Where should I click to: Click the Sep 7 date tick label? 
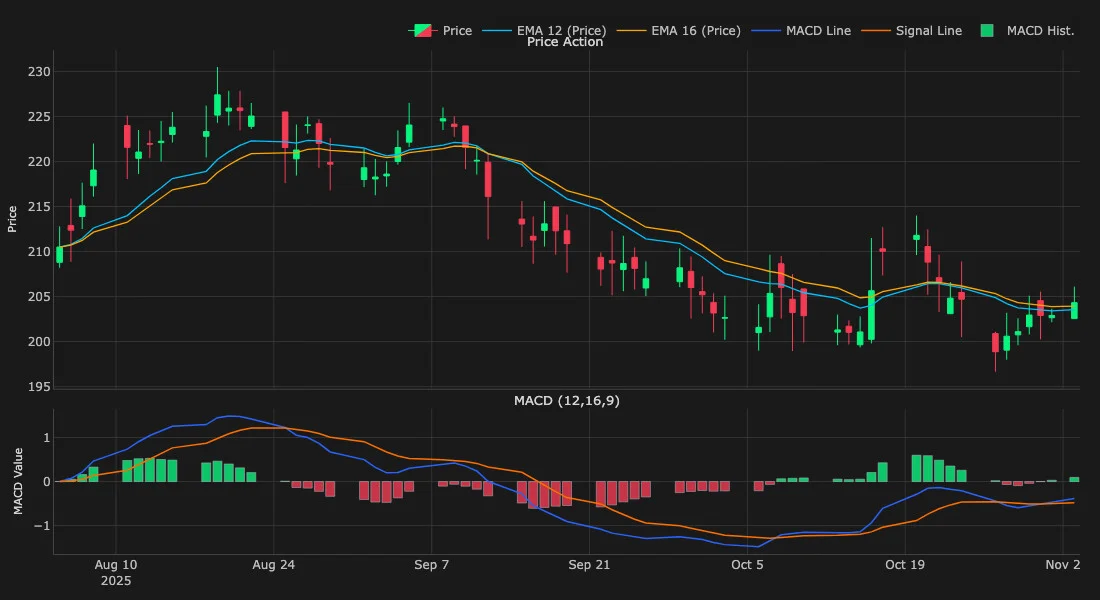tap(431, 565)
